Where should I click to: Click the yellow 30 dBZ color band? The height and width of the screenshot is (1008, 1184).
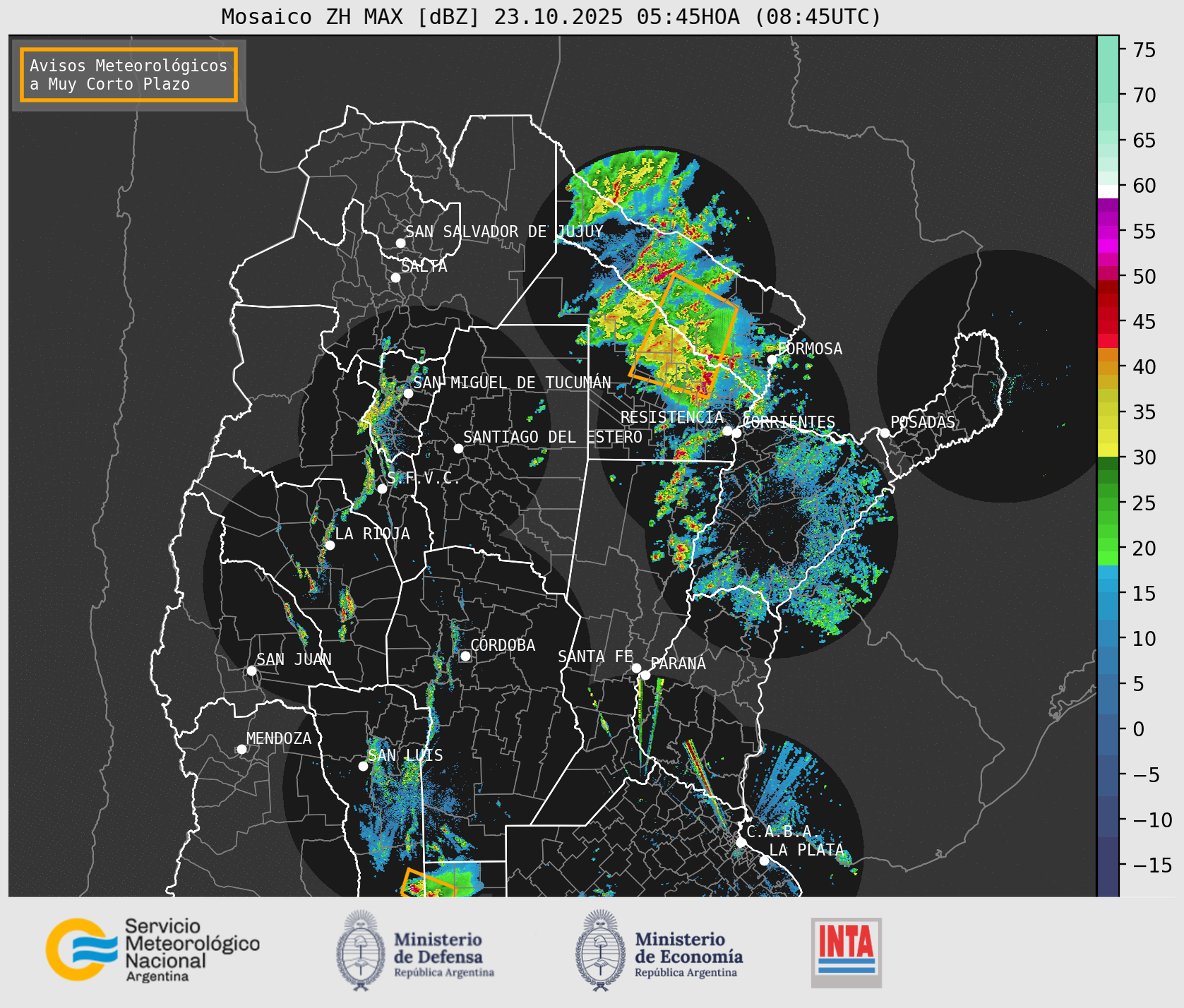pyautogui.click(x=1108, y=450)
